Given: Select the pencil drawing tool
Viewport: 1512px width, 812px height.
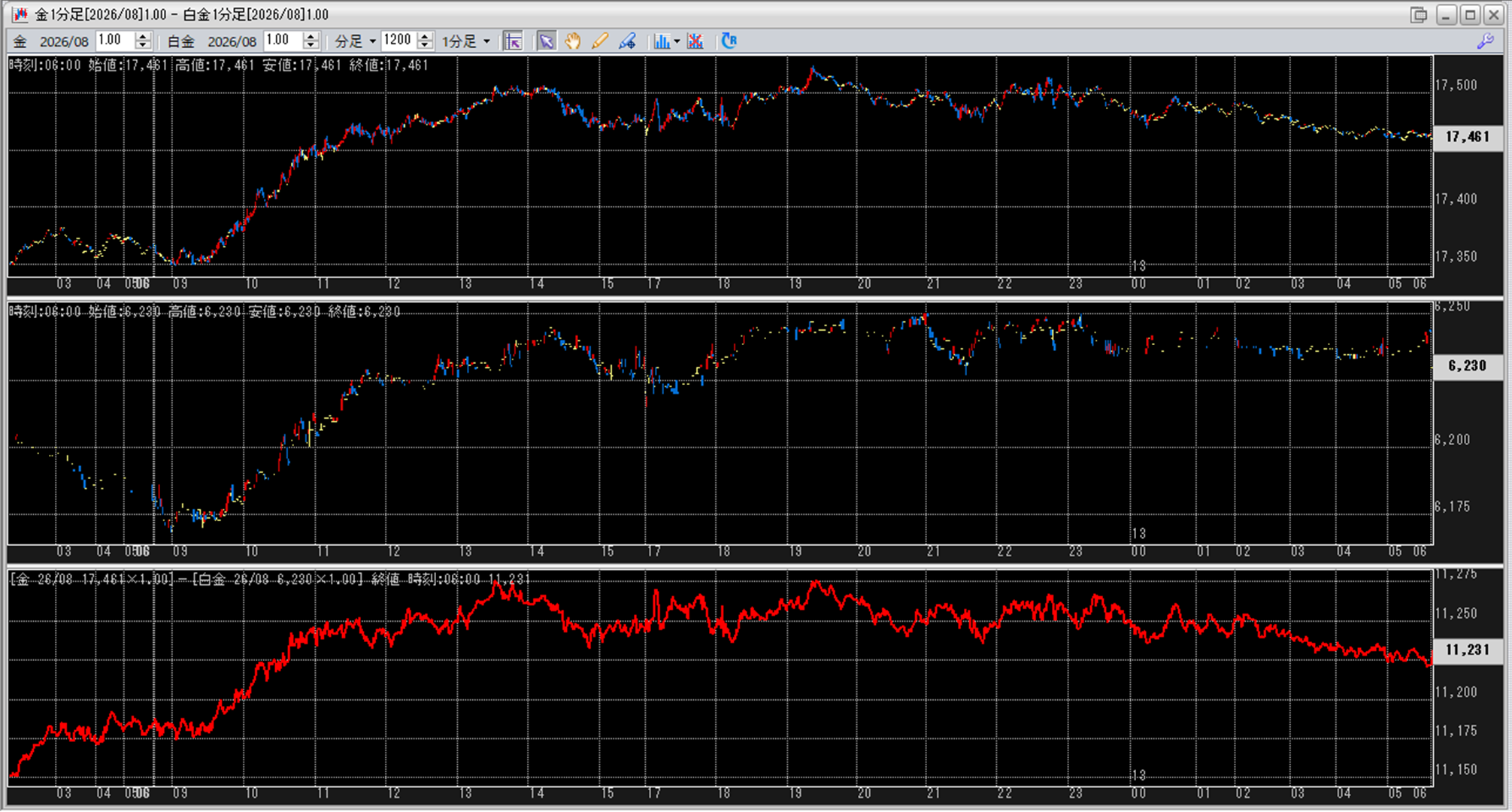Looking at the screenshot, I should click(600, 41).
